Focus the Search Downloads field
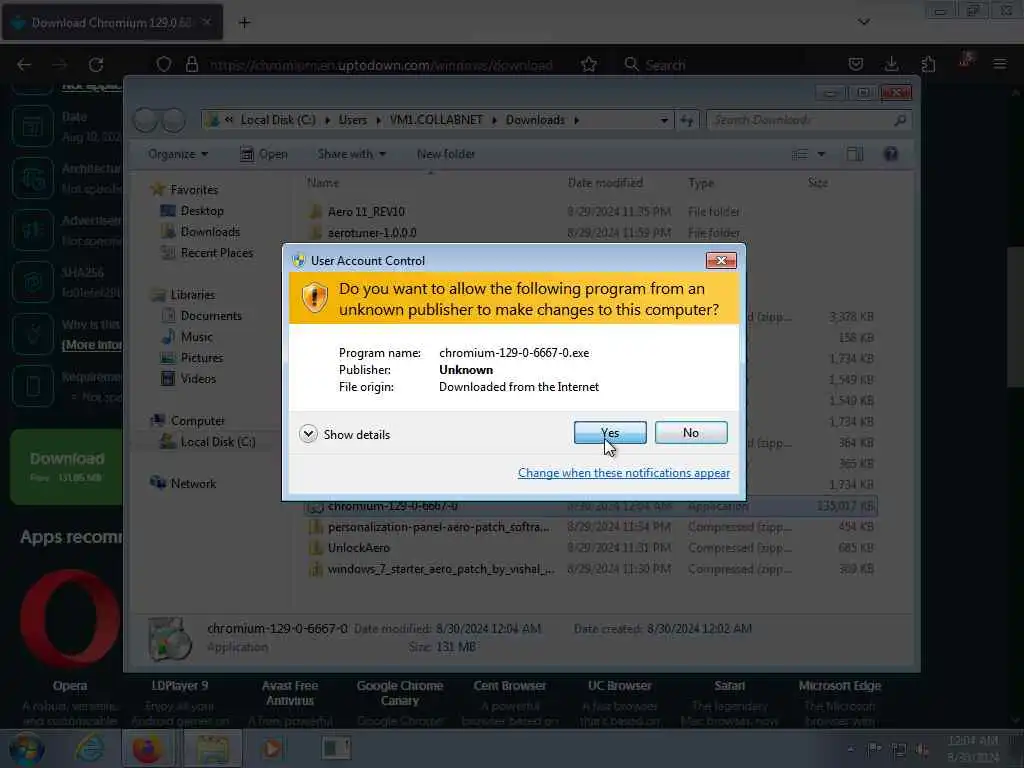The image size is (1024, 768). pos(808,120)
